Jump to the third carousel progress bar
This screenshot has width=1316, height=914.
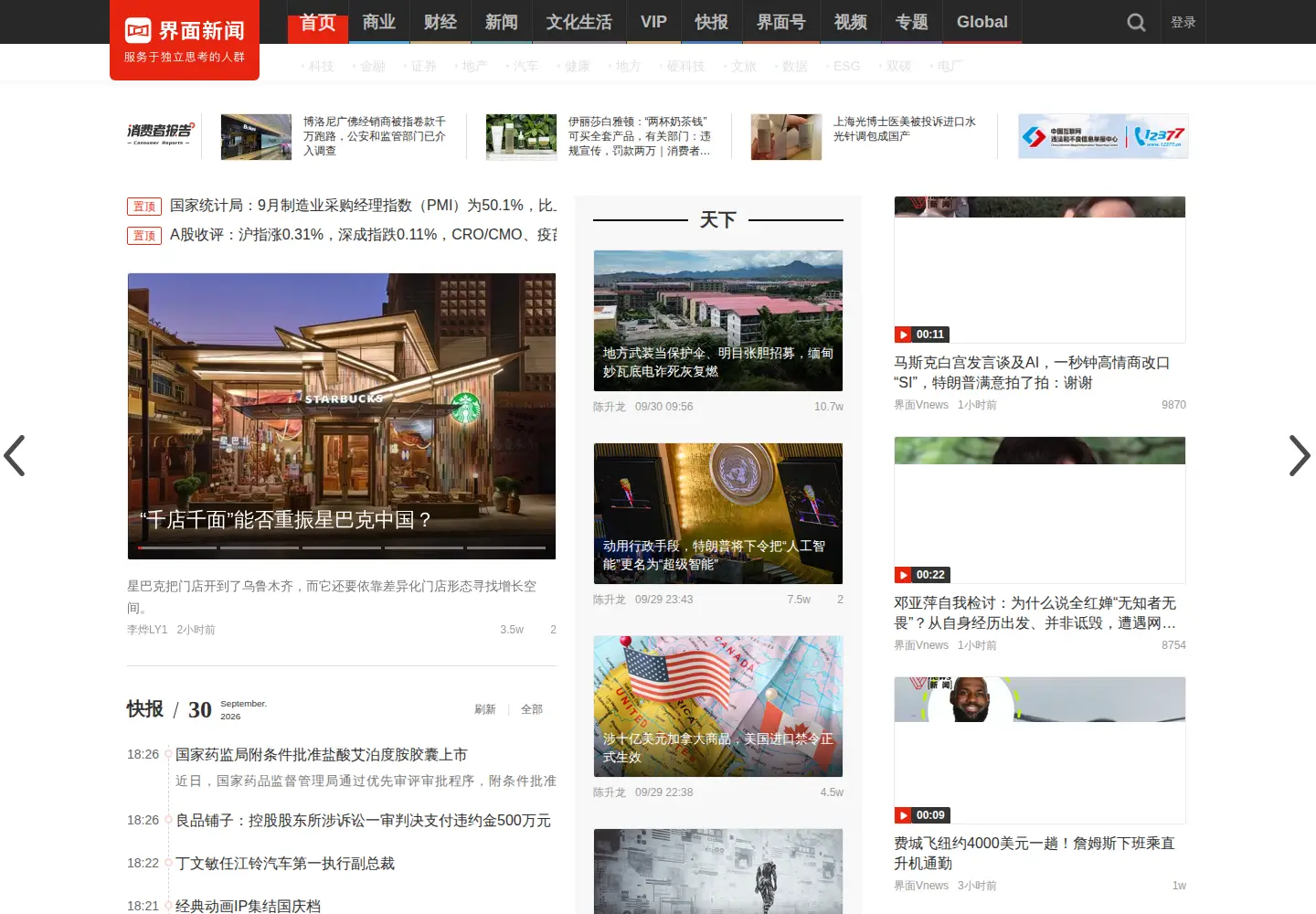[x=342, y=547]
